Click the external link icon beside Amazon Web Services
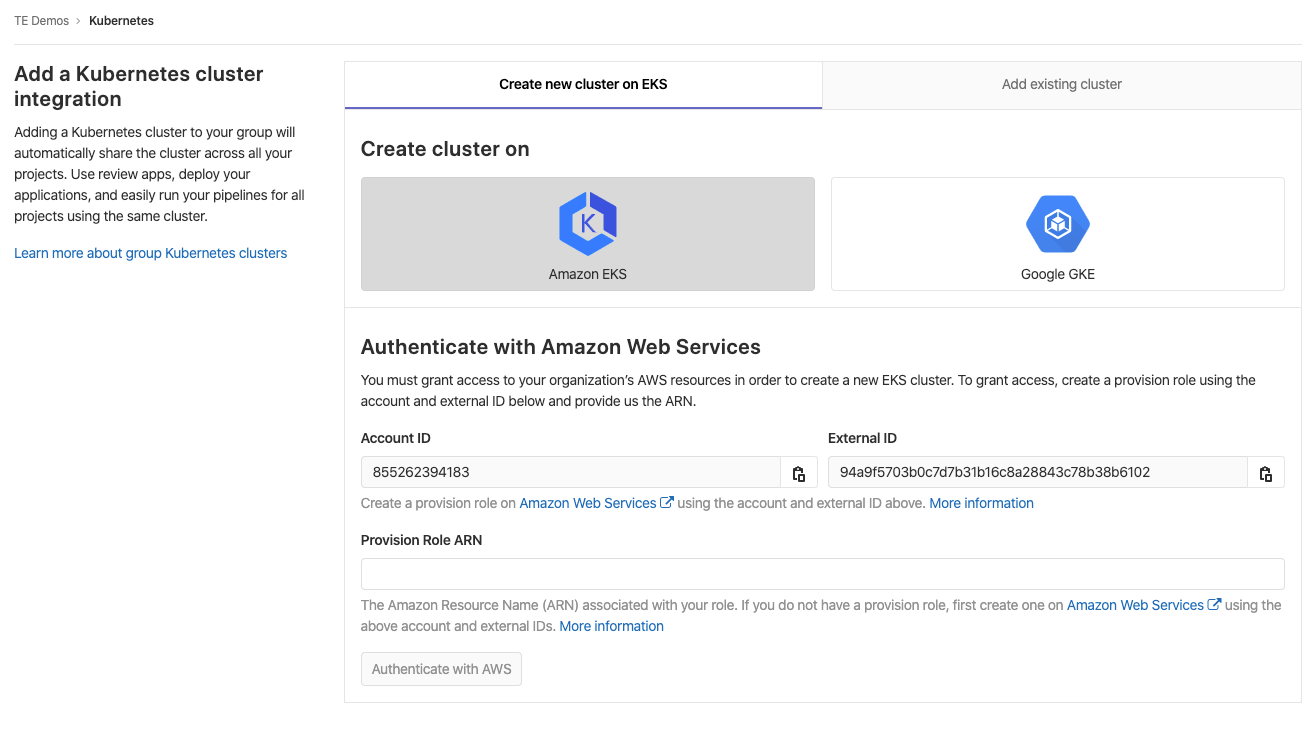Image resolution: width=1312 pixels, height=739 pixels. 669,502
